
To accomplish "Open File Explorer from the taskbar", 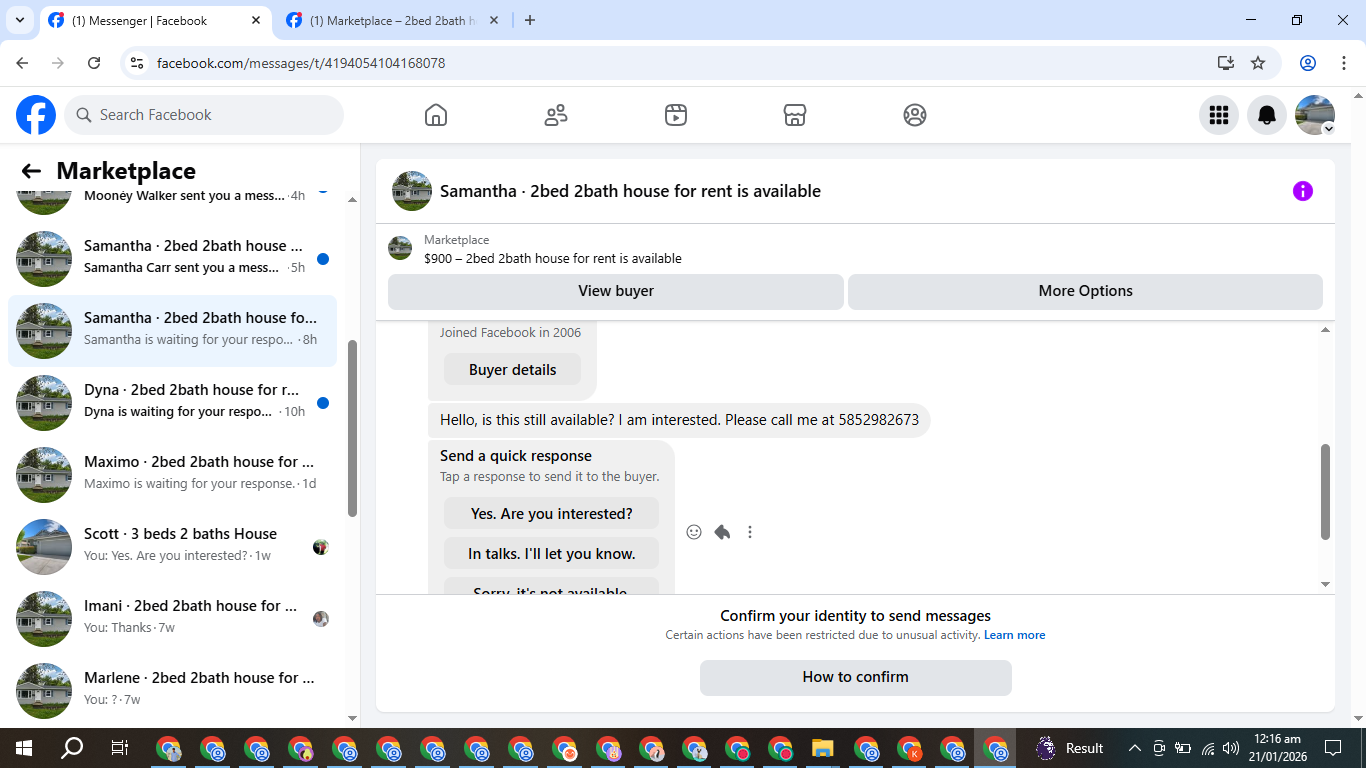I will (822, 748).
